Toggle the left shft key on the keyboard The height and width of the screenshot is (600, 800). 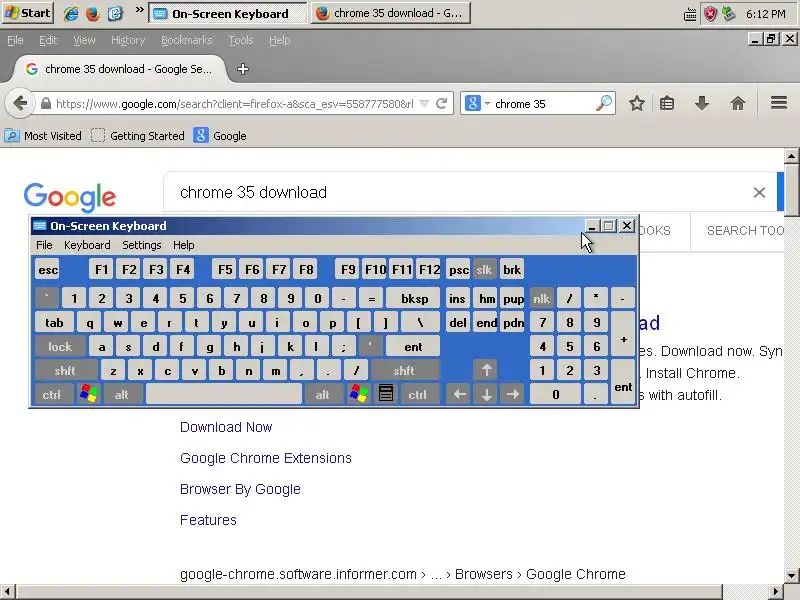pyautogui.click(x=65, y=370)
